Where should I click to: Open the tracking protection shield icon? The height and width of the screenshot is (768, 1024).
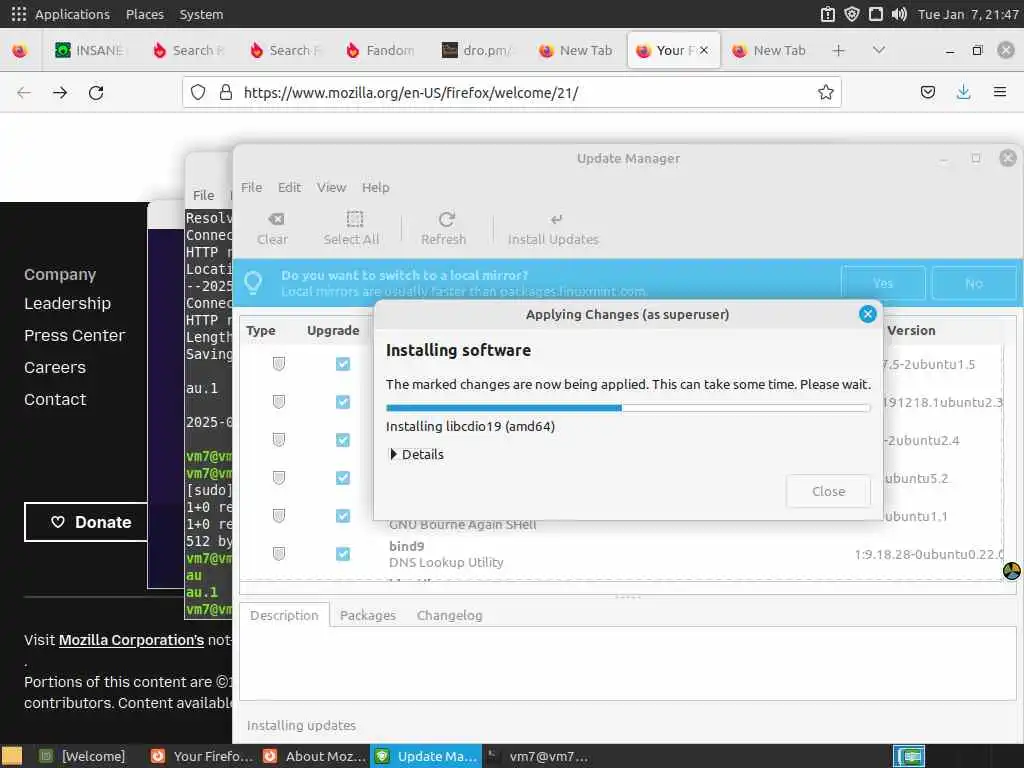coord(198,93)
